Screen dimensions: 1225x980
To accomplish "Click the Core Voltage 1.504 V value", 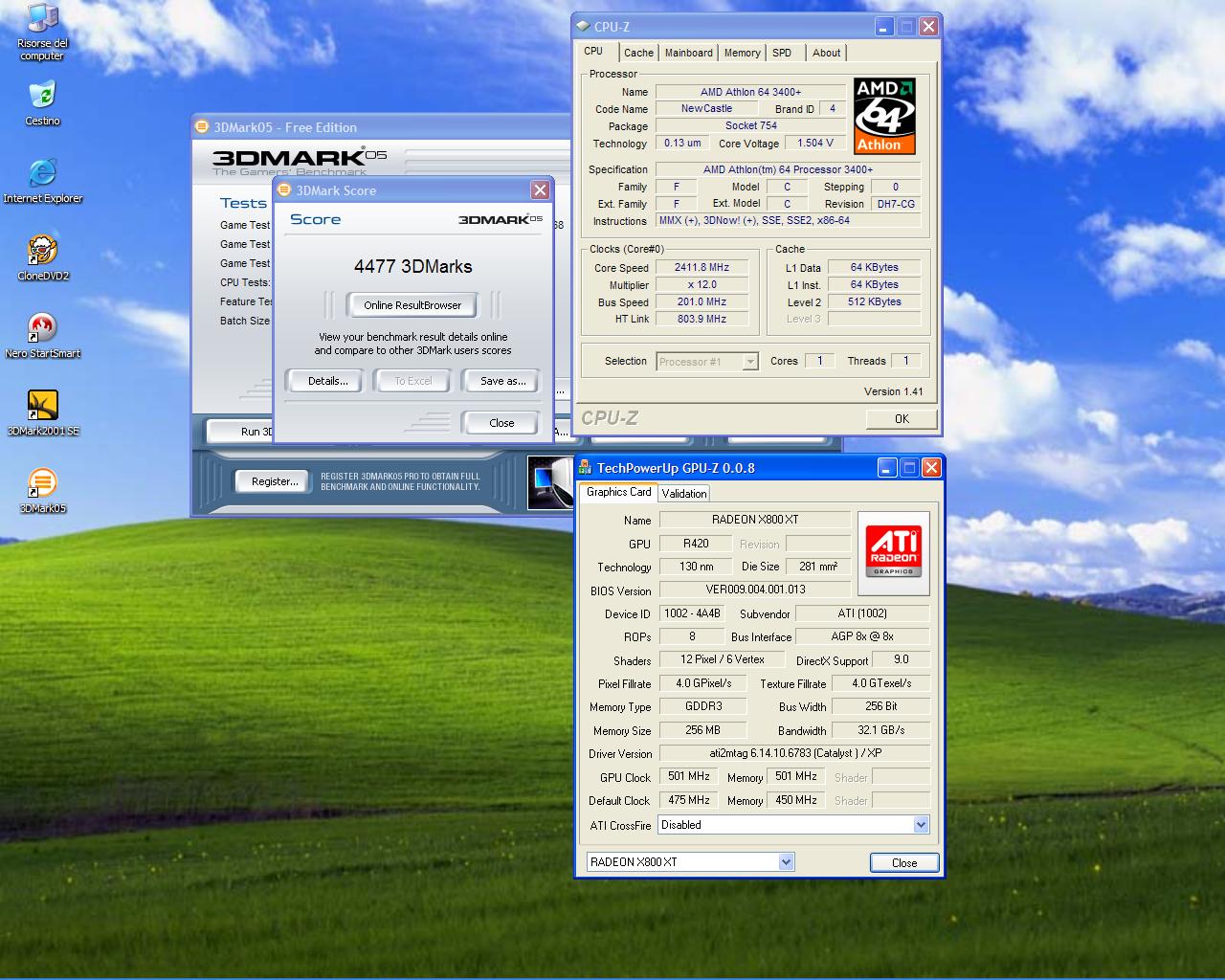I will tap(814, 143).
